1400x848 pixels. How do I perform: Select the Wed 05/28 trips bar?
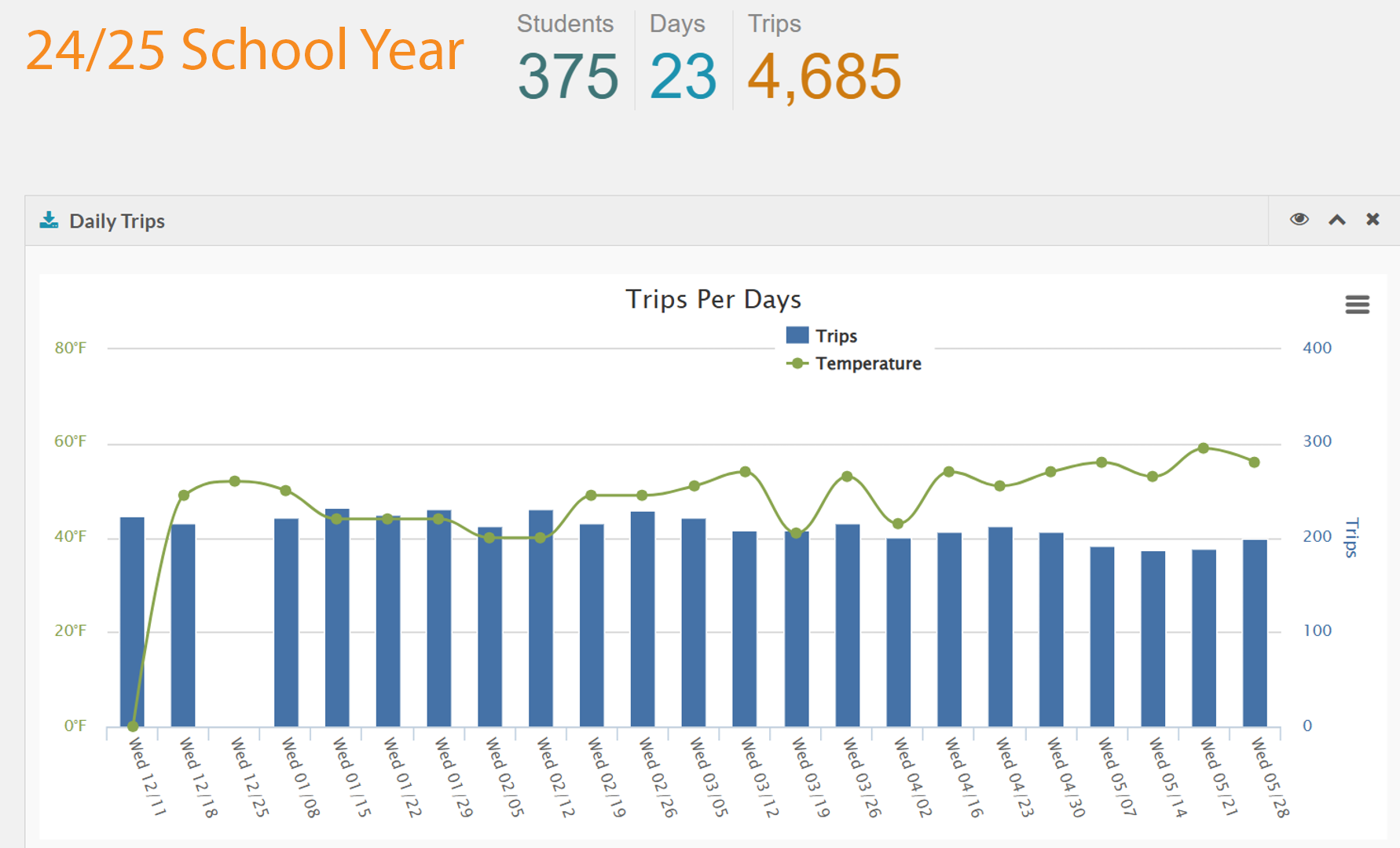pyautogui.click(x=1255, y=632)
